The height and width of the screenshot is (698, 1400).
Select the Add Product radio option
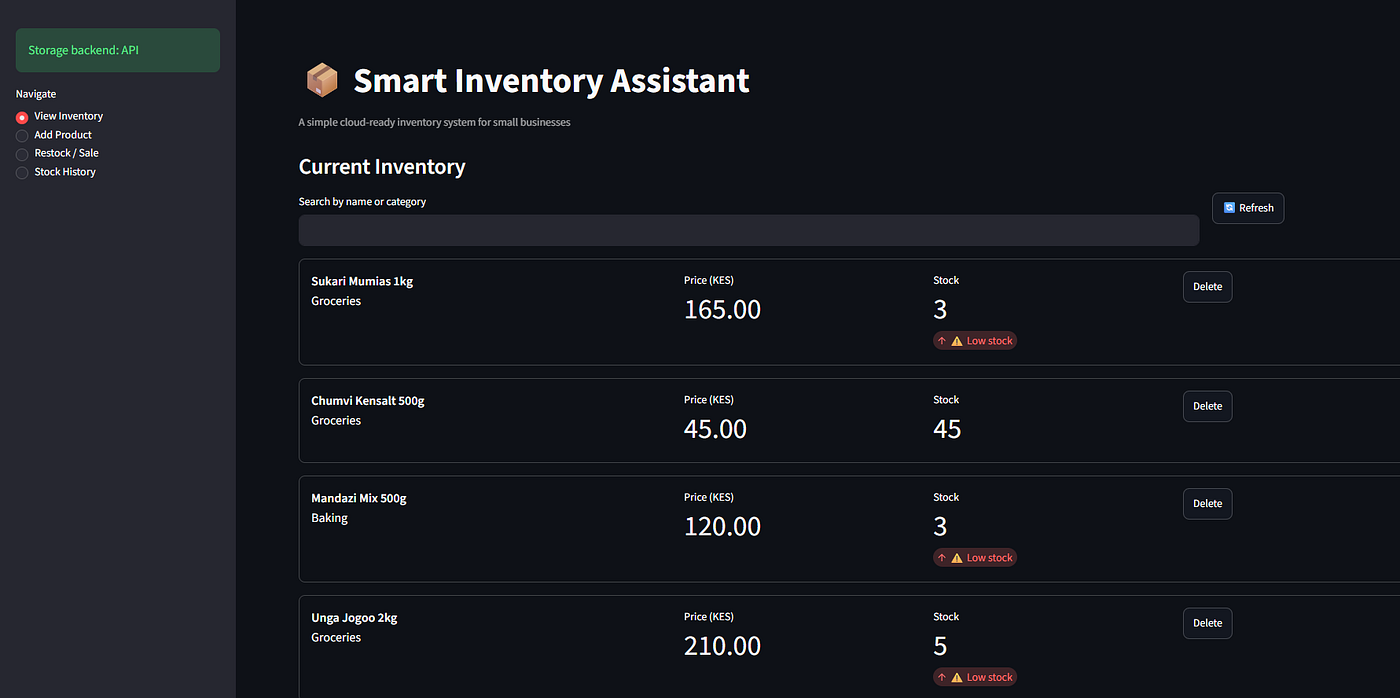tap(22, 135)
